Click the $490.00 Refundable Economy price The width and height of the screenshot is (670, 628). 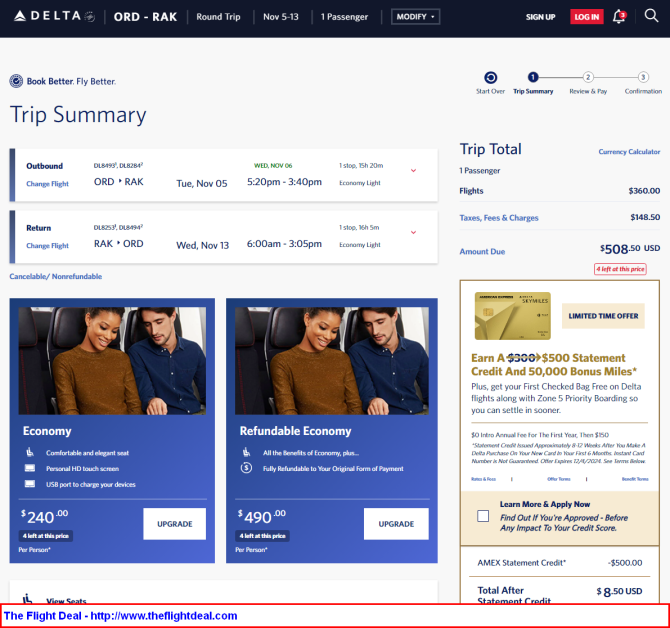[262, 516]
